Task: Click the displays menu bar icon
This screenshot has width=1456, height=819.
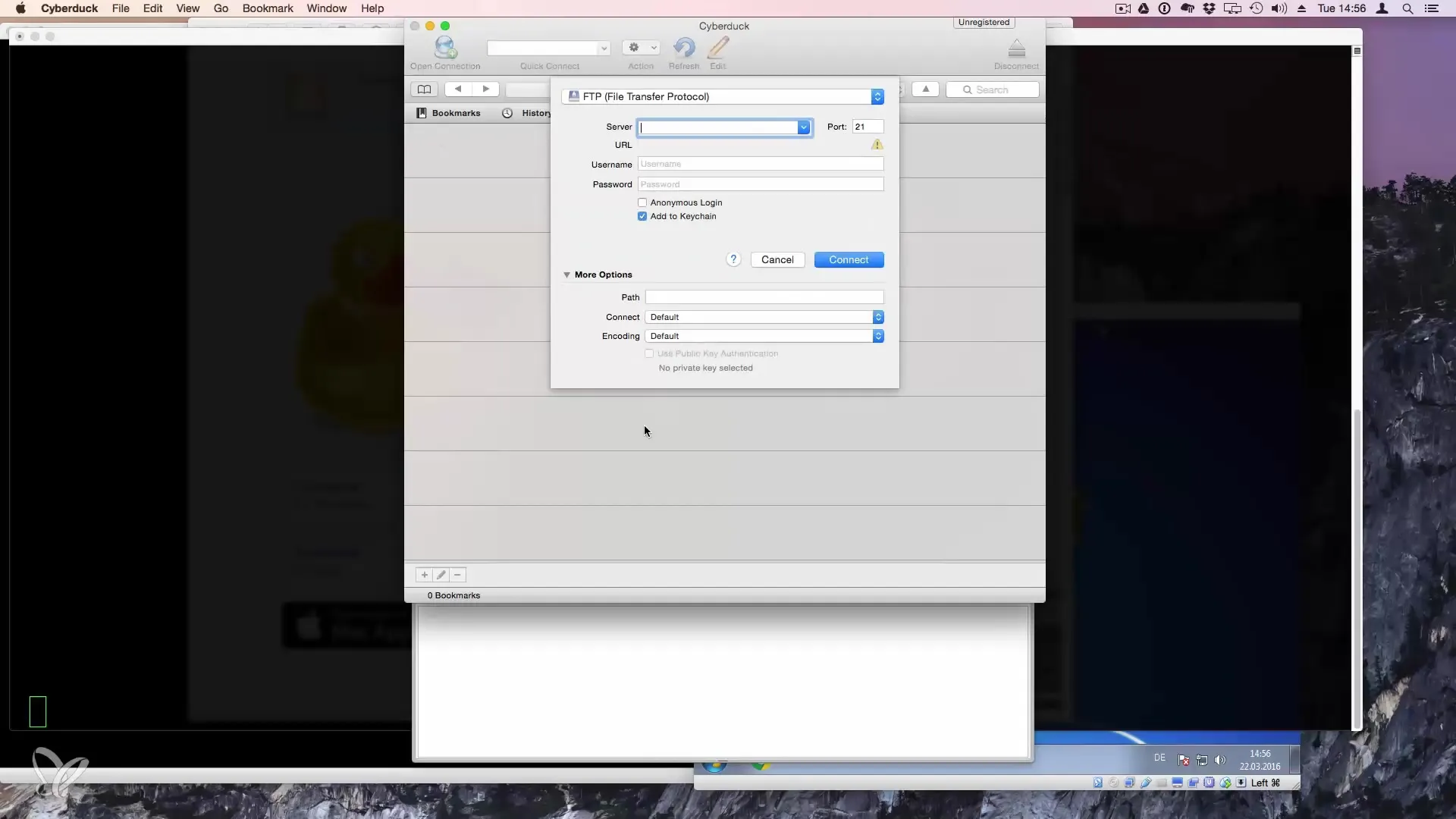Action: point(1233,8)
